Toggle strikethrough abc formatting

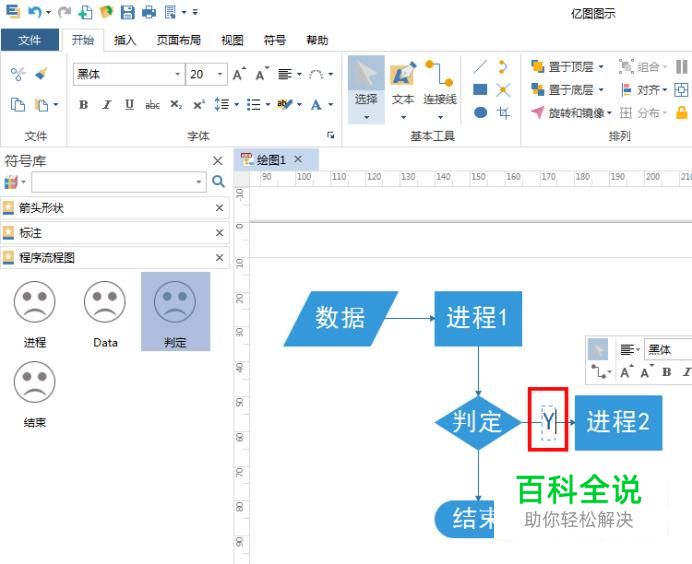point(152,105)
